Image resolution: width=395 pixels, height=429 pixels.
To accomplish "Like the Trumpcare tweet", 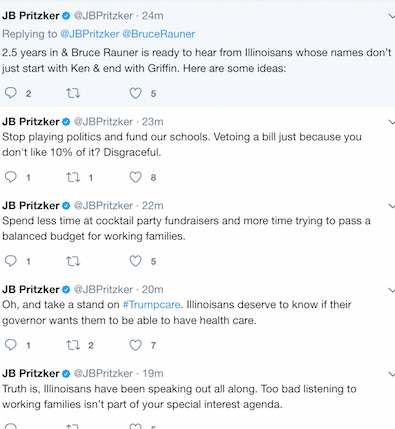I will pyautogui.click(x=135, y=345).
